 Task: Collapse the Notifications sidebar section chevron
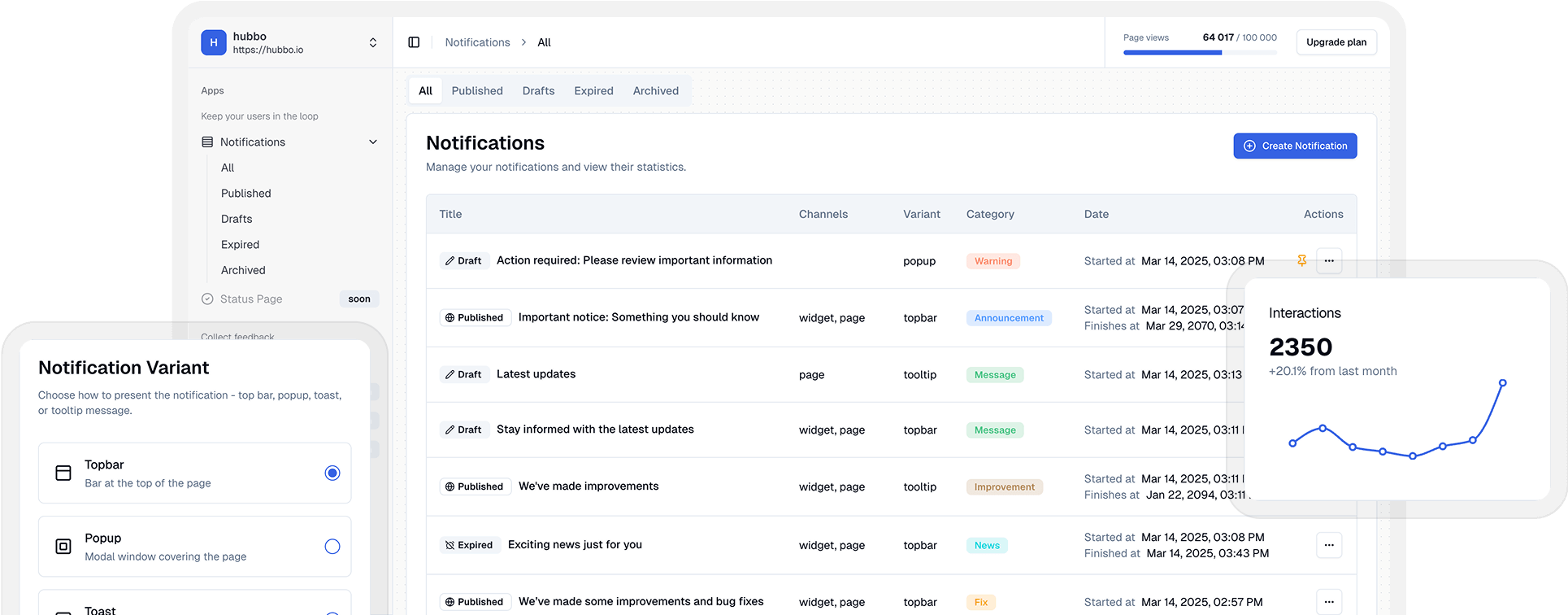click(x=373, y=142)
